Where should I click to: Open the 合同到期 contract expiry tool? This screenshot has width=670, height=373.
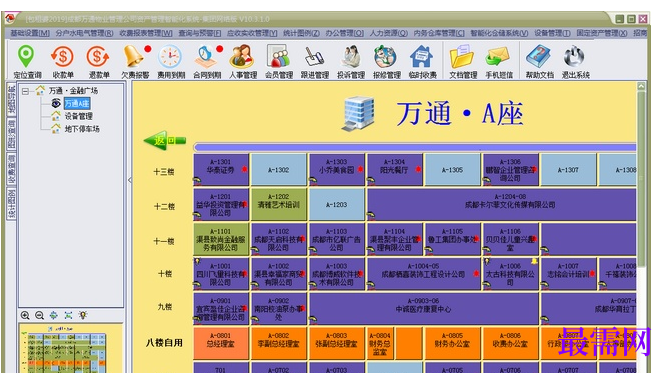pyautogui.click(x=207, y=62)
